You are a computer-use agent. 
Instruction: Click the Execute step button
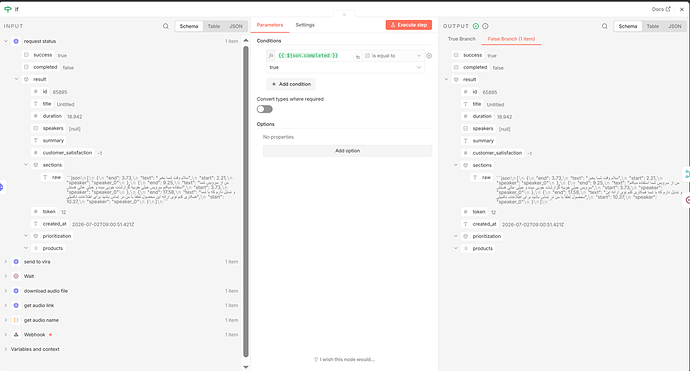pyautogui.click(x=409, y=25)
